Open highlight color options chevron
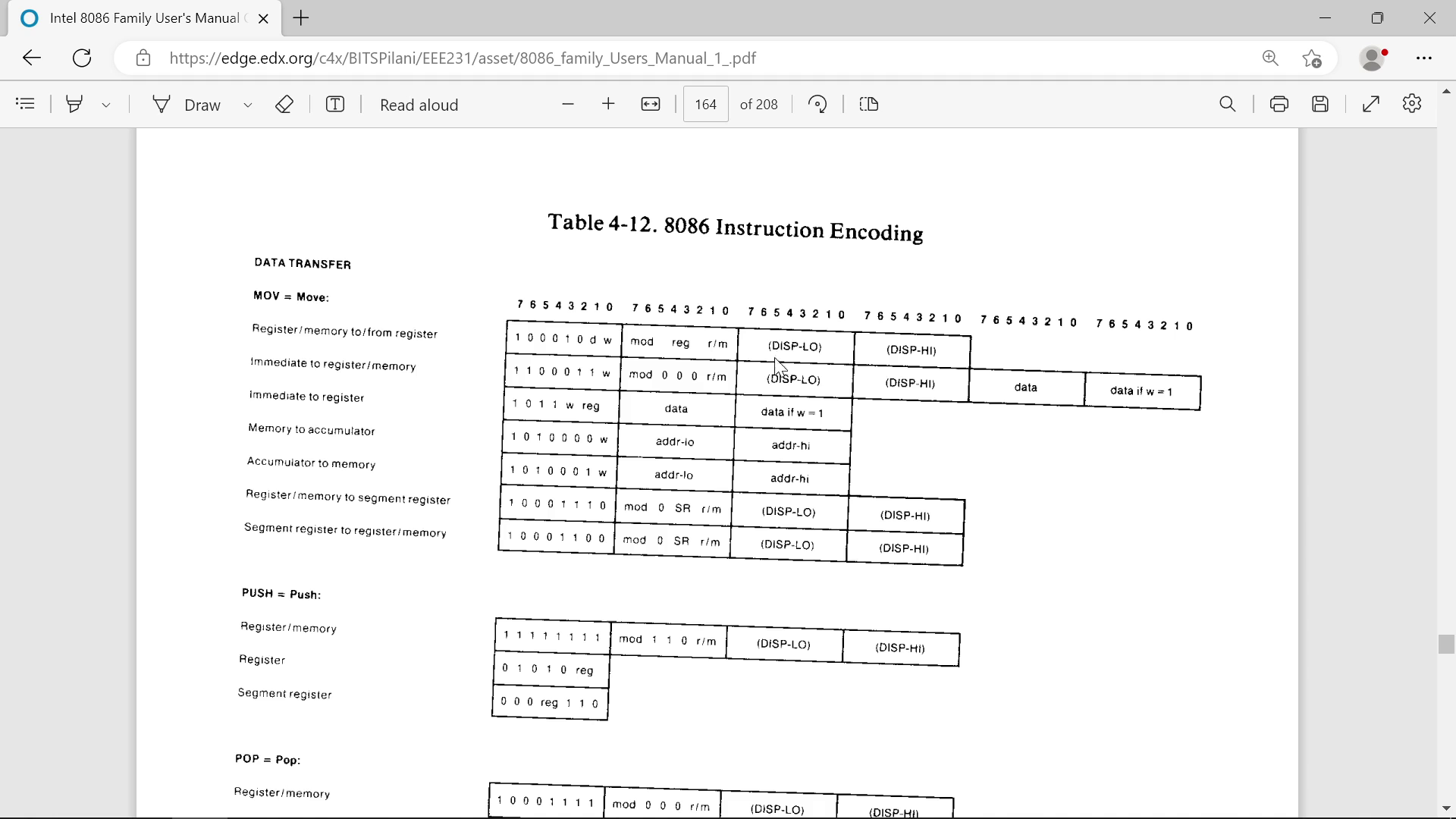The image size is (1456, 819). tap(105, 104)
